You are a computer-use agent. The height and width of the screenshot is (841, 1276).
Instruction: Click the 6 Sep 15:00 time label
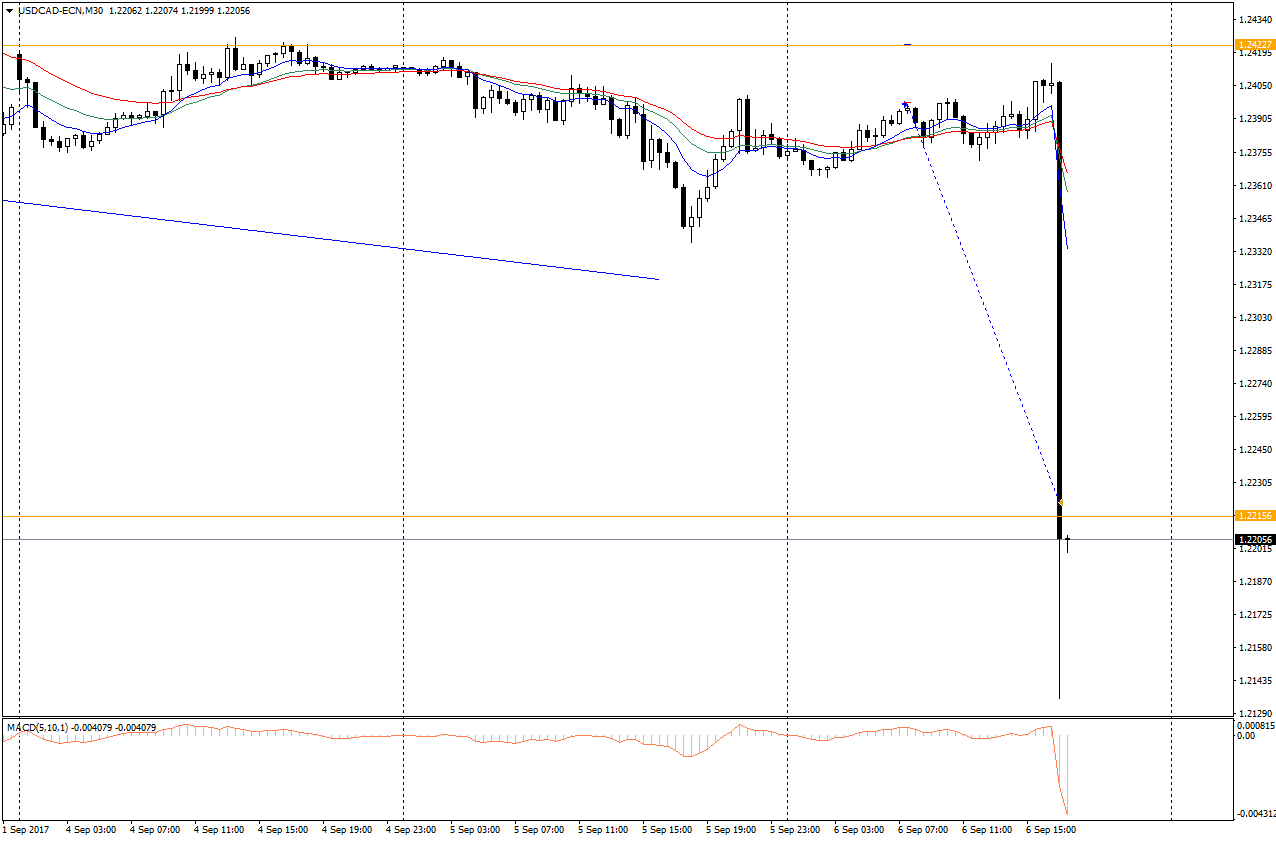[1051, 829]
